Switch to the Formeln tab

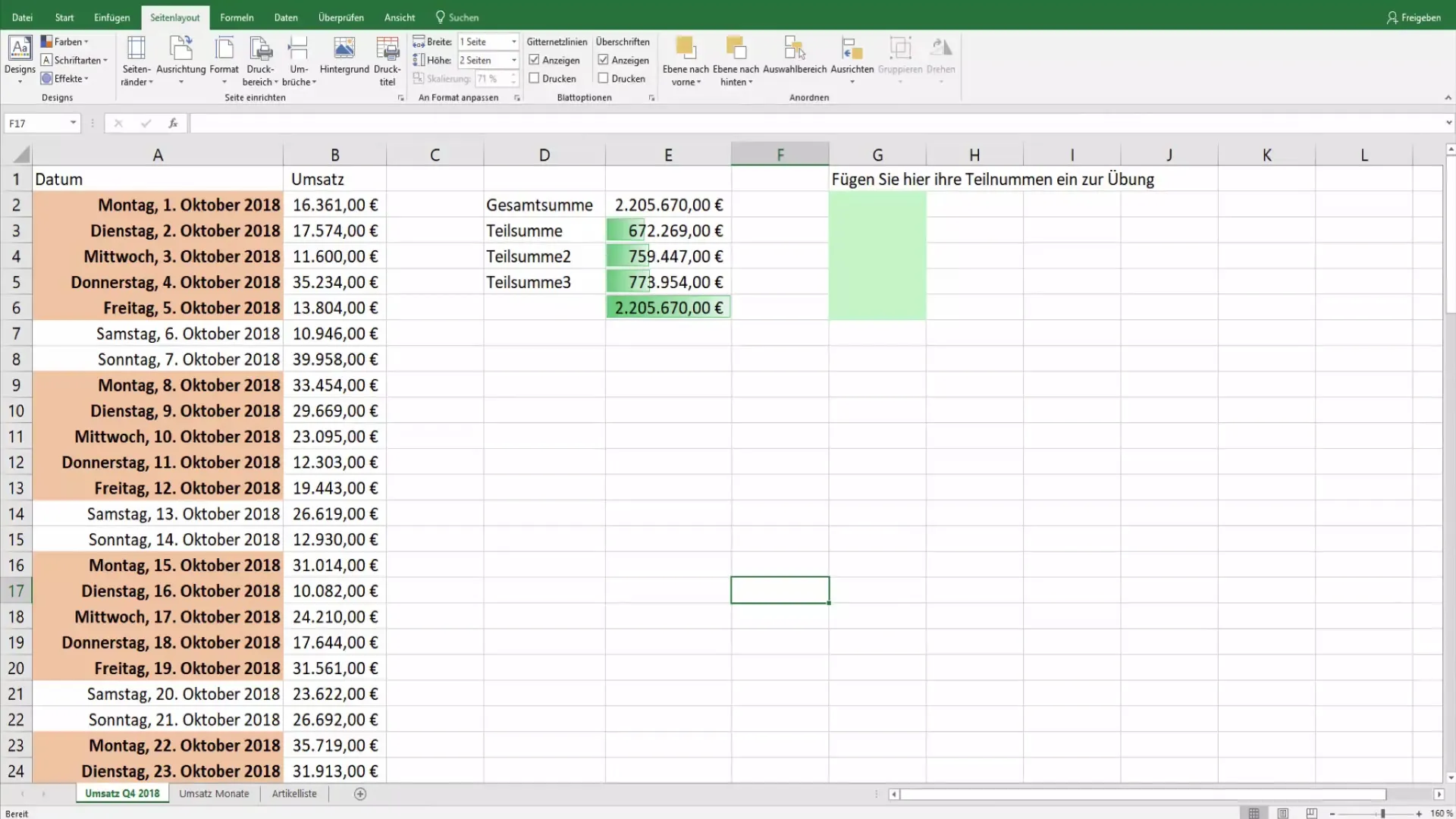tap(237, 17)
